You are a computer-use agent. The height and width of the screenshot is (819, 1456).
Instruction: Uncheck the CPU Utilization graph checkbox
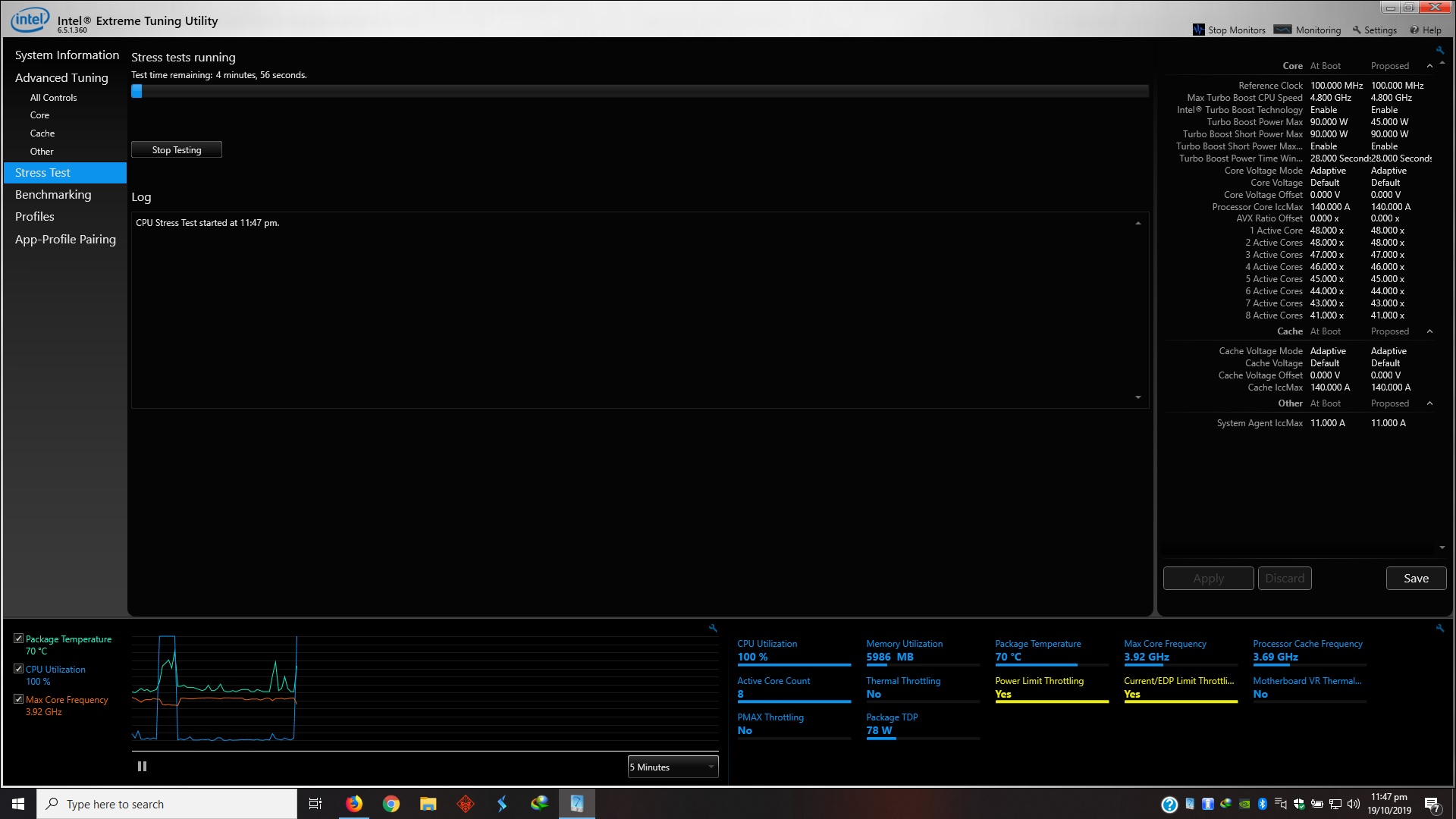[18, 669]
